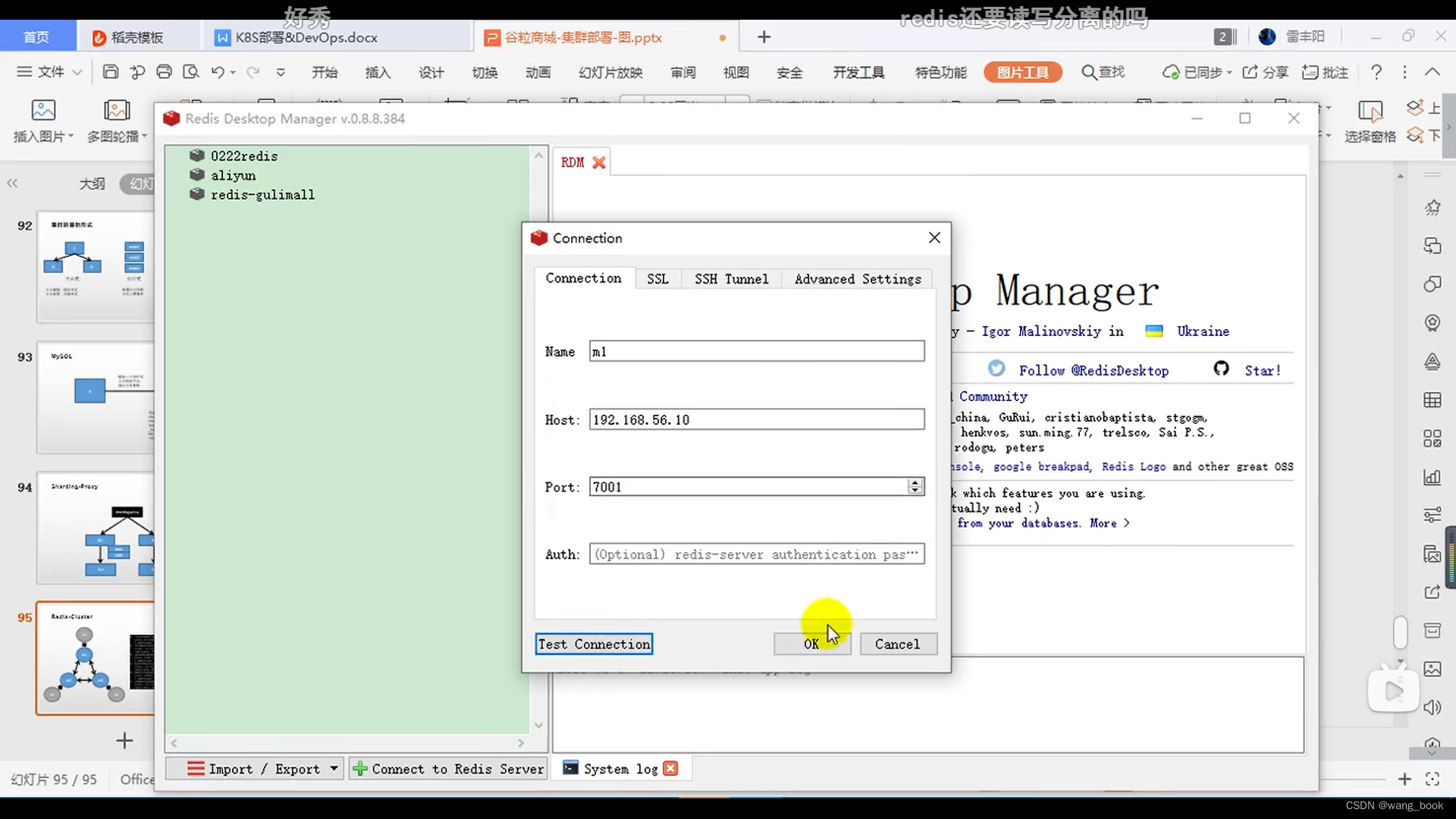Click the save icon in WPS toolbar
This screenshot has width=1456, height=819.
(111, 72)
